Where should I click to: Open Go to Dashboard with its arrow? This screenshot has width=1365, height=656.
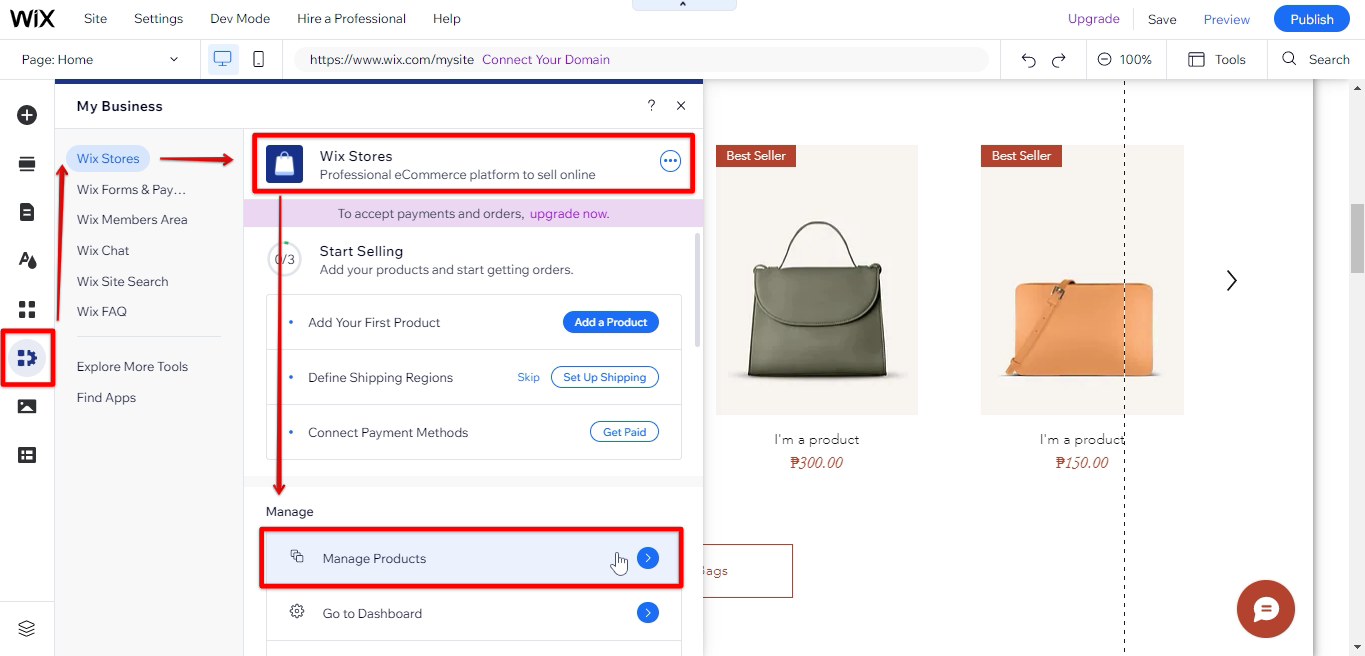click(x=648, y=612)
